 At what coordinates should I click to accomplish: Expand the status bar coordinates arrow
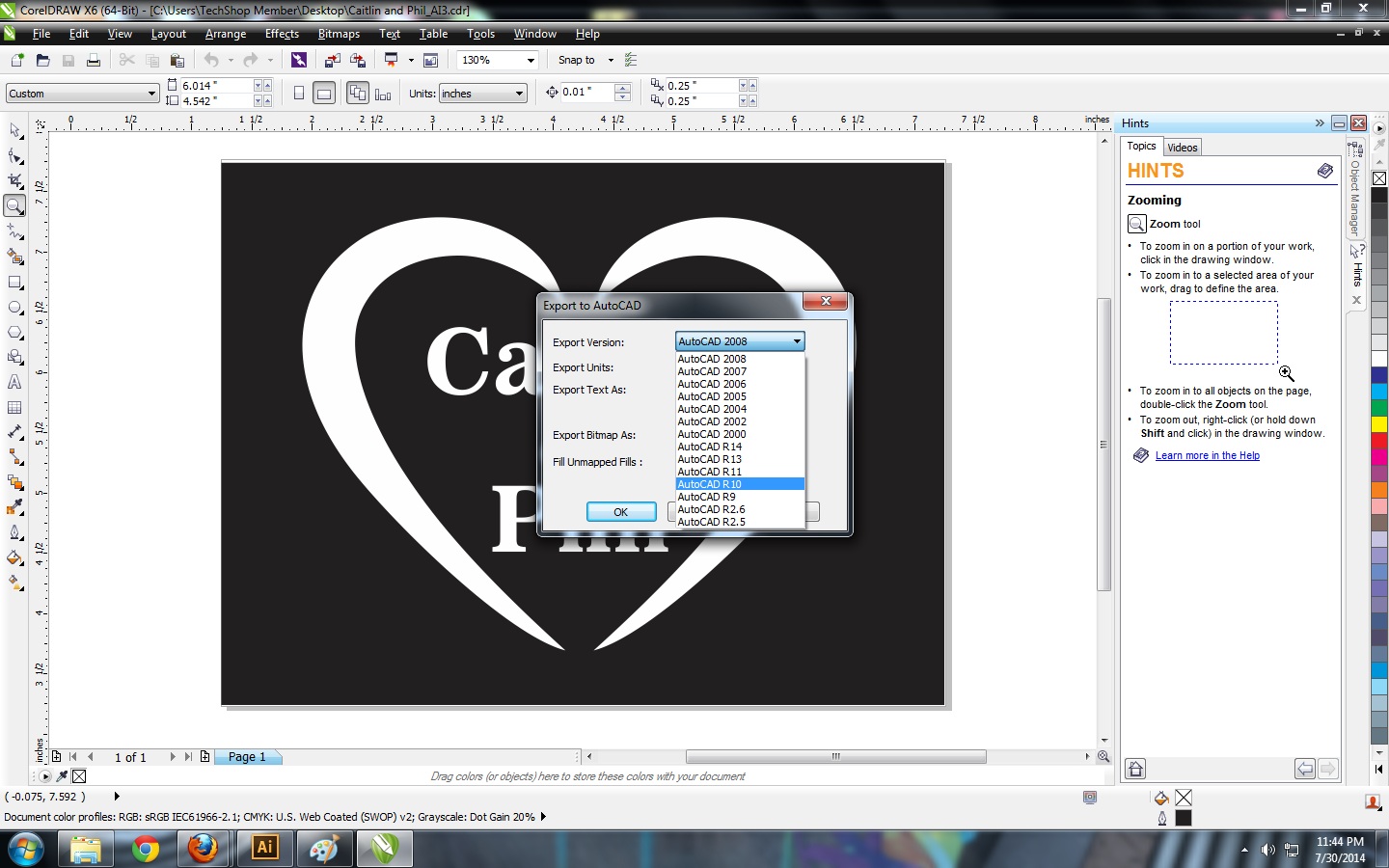[x=117, y=797]
